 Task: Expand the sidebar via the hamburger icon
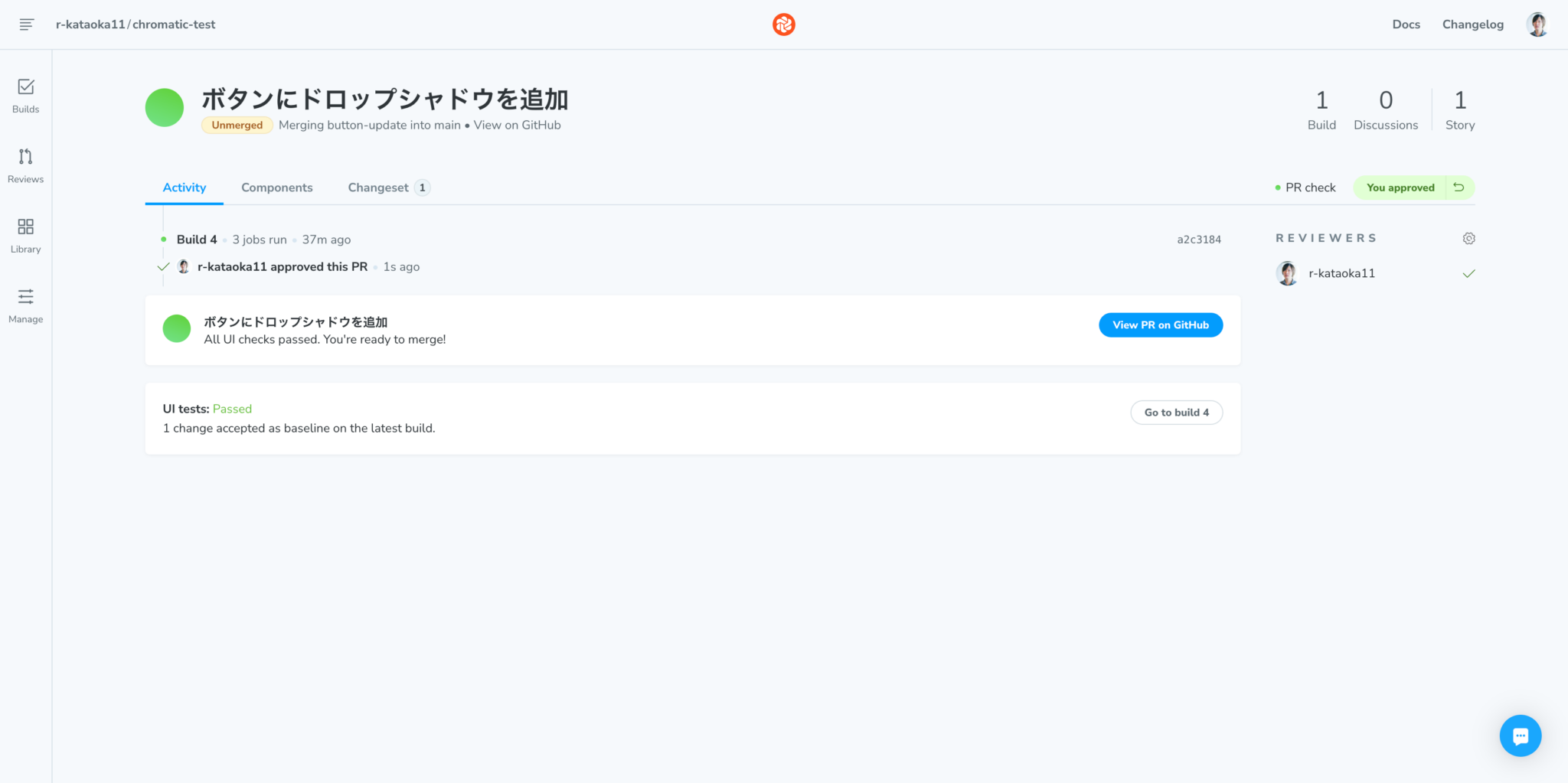pos(28,24)
